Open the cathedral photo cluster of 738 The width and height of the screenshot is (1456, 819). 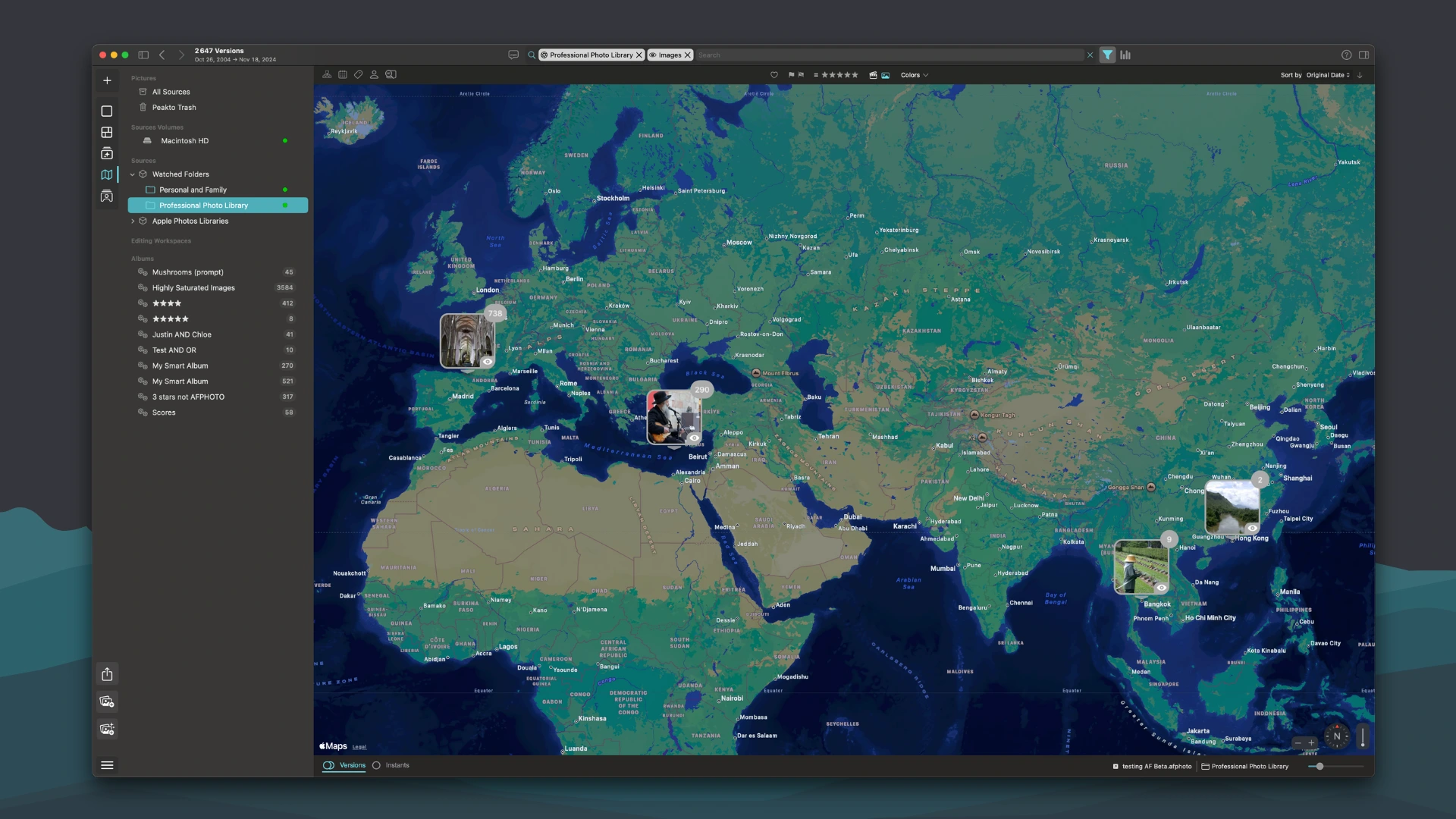[x=467, y=341]
